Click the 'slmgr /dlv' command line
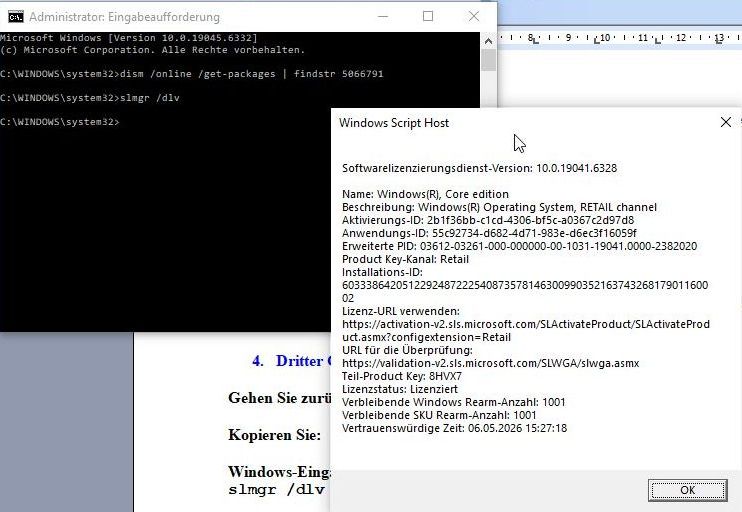The image size is (742, 512). pos(90,98)
